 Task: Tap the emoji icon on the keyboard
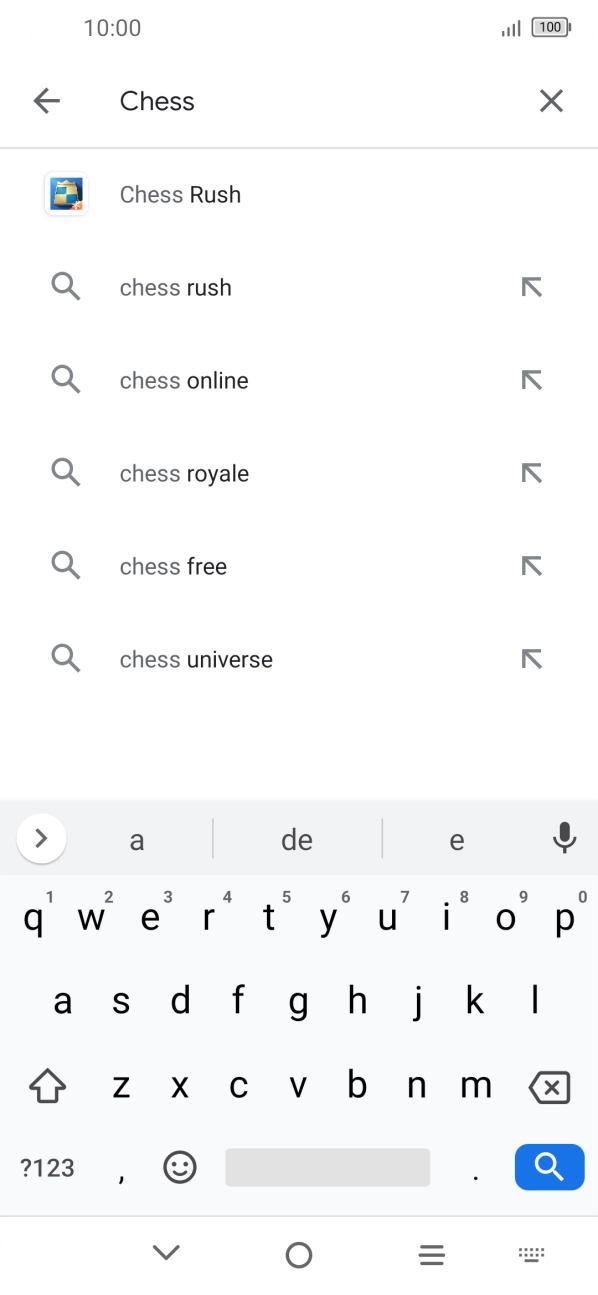179,1167
